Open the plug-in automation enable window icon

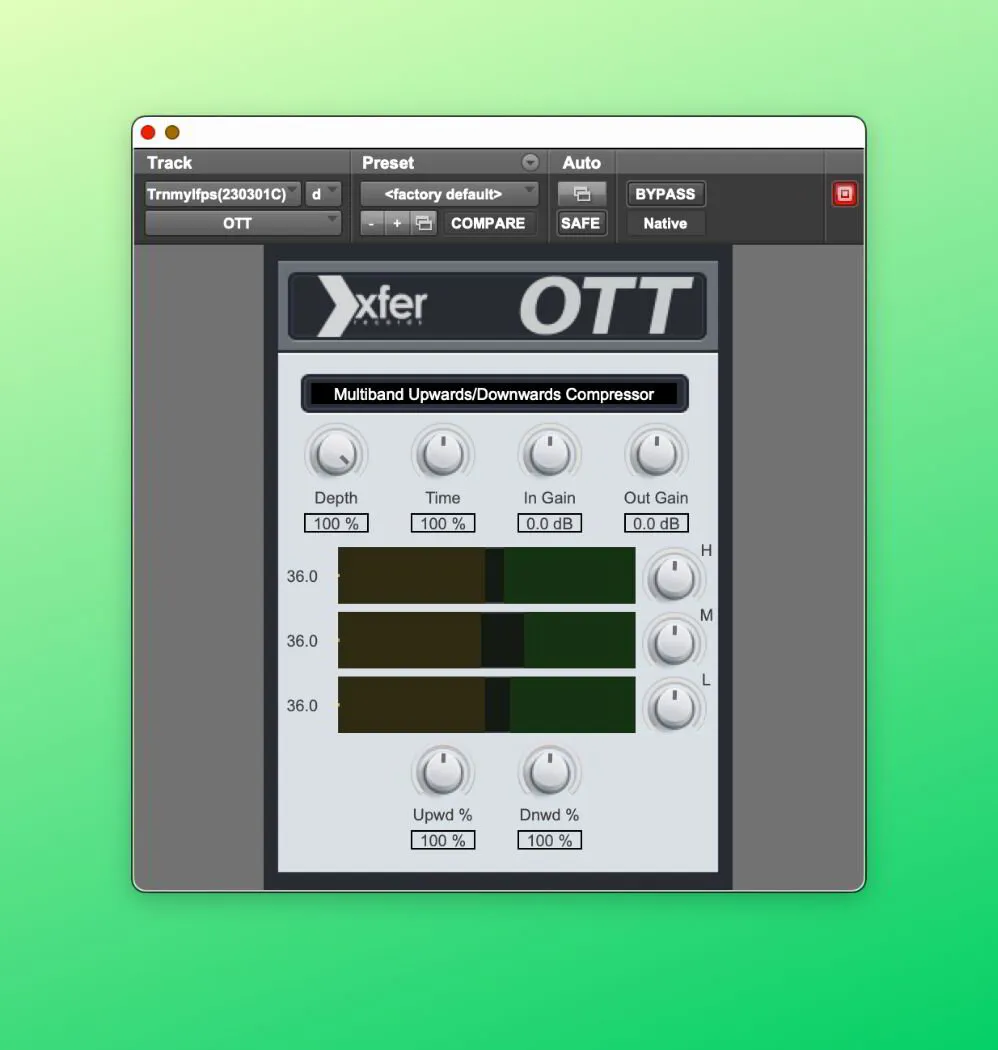[581, 194]
